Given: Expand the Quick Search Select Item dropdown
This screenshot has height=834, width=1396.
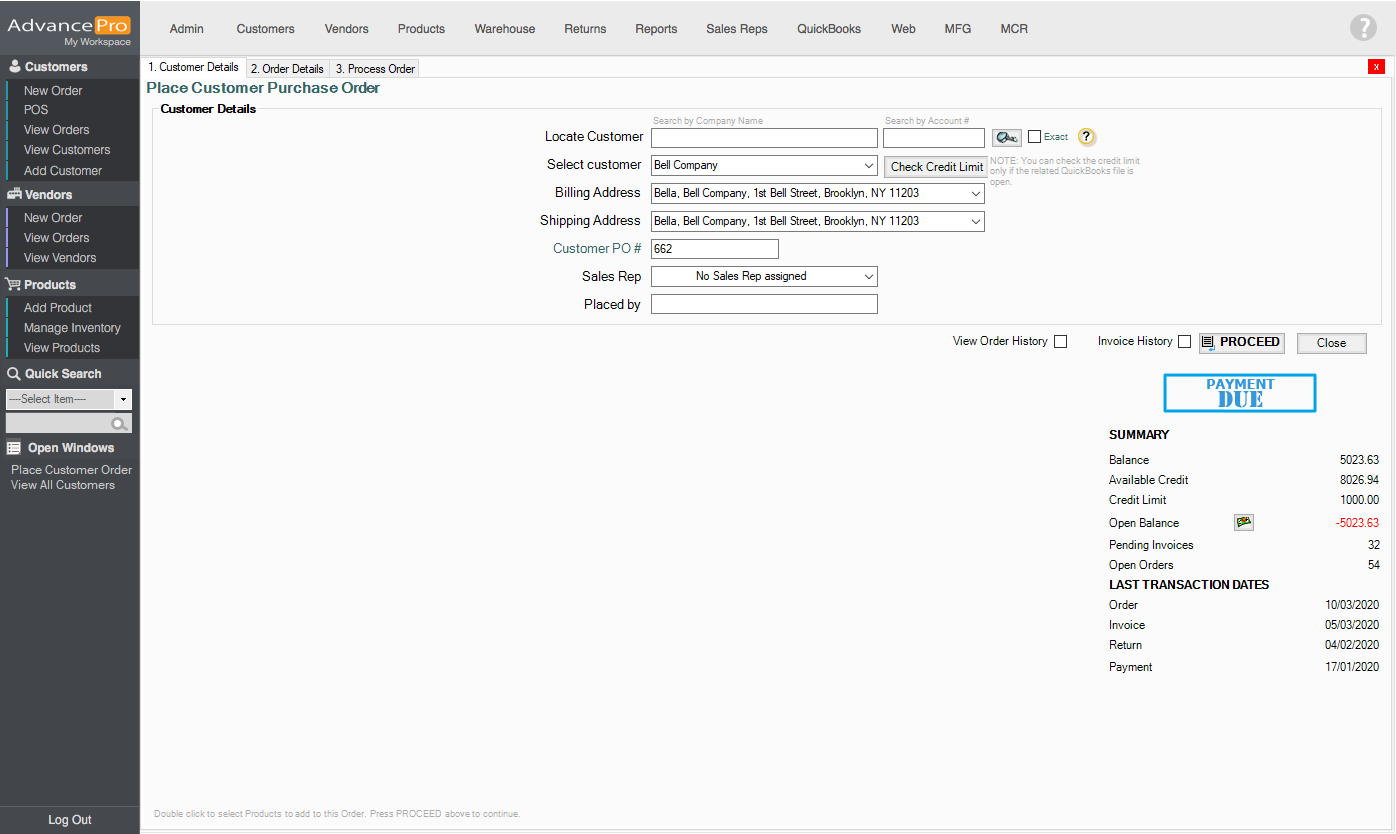Looking at the screenshot, I should click(x=123, y=399).
